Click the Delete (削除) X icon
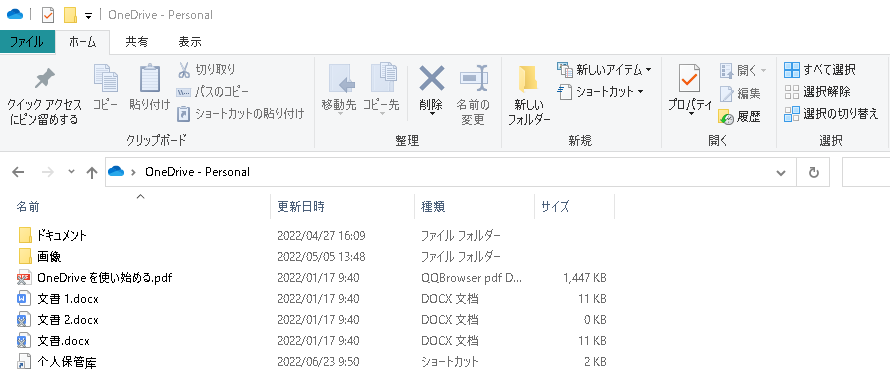The image size is (890, 372). (431, 78)
